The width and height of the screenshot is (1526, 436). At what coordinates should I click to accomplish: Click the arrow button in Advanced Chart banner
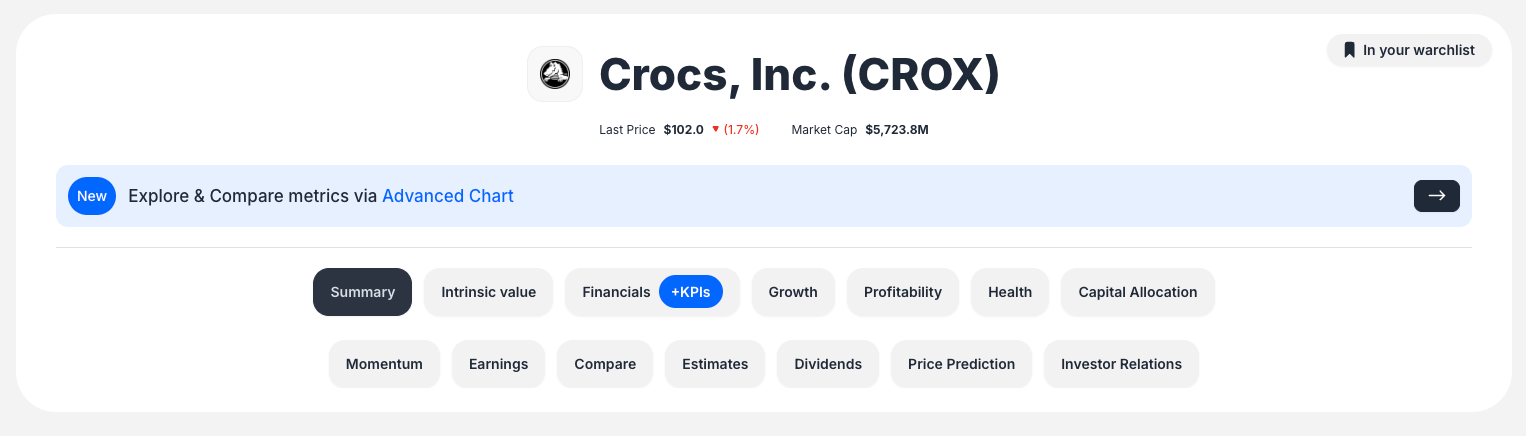(1436, 196)
